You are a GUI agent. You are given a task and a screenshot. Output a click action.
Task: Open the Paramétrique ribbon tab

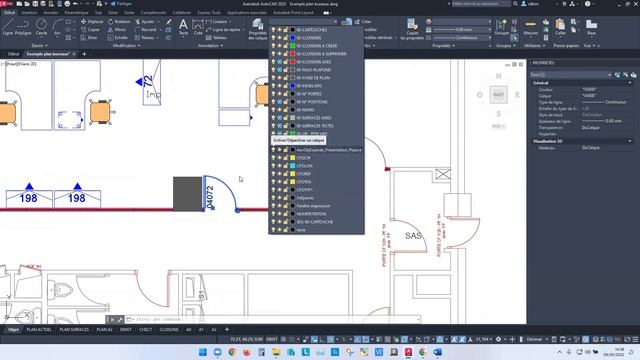click(76, 13)
